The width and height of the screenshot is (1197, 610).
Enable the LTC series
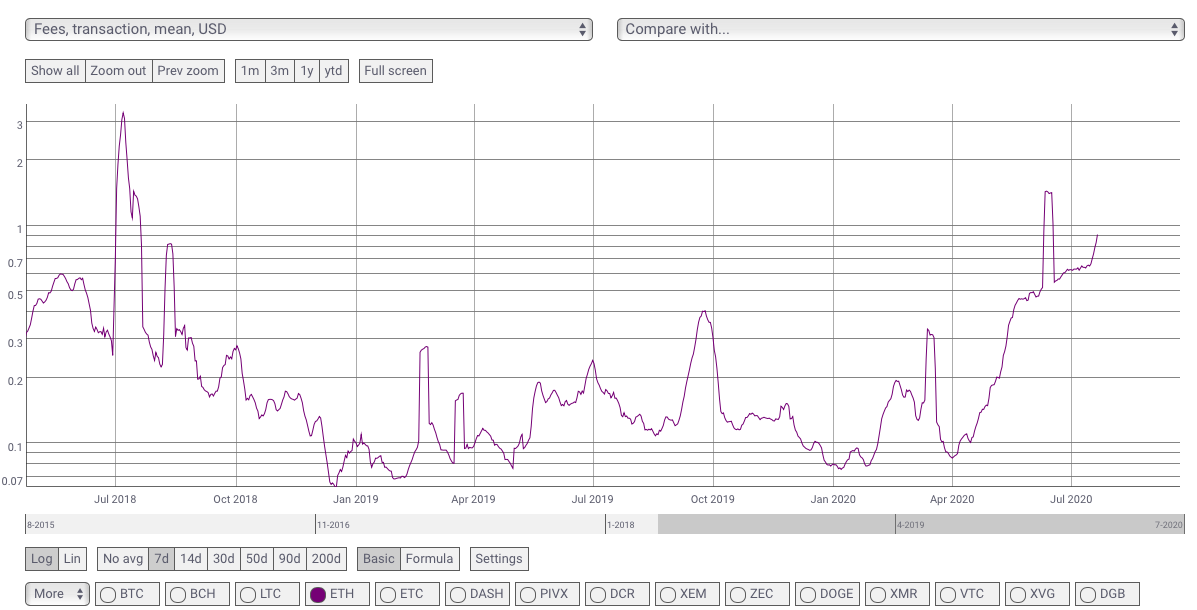[x=267, y=594]
